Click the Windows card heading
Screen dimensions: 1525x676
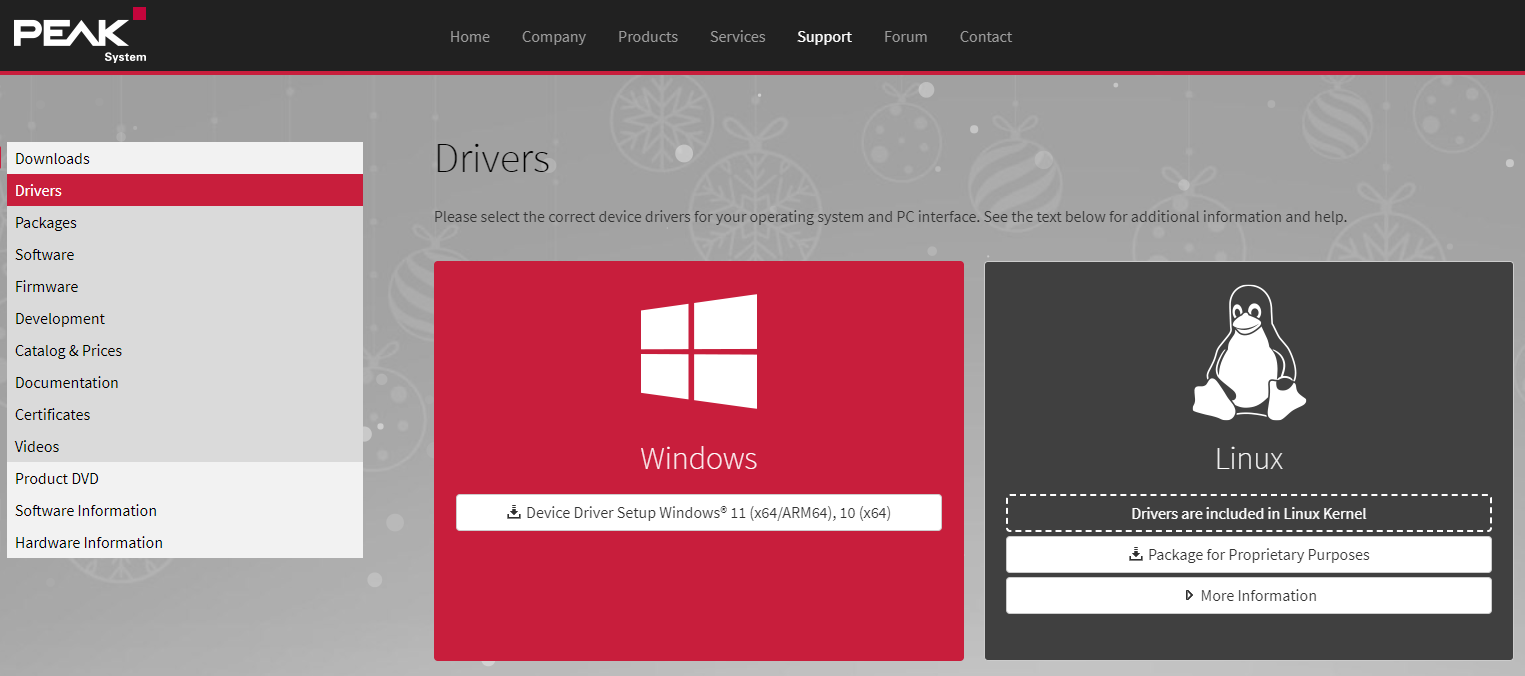pos(699,458)
